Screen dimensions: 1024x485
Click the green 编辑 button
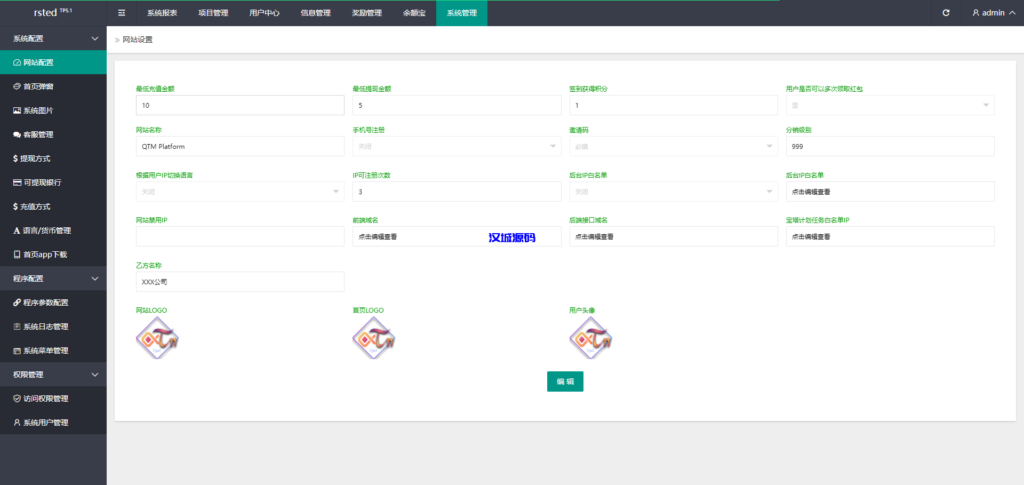coord(565,381)
